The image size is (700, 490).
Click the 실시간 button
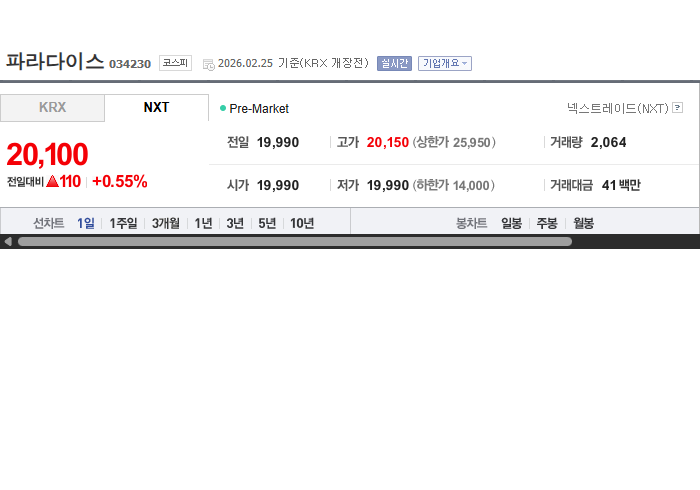pos(394,63)
